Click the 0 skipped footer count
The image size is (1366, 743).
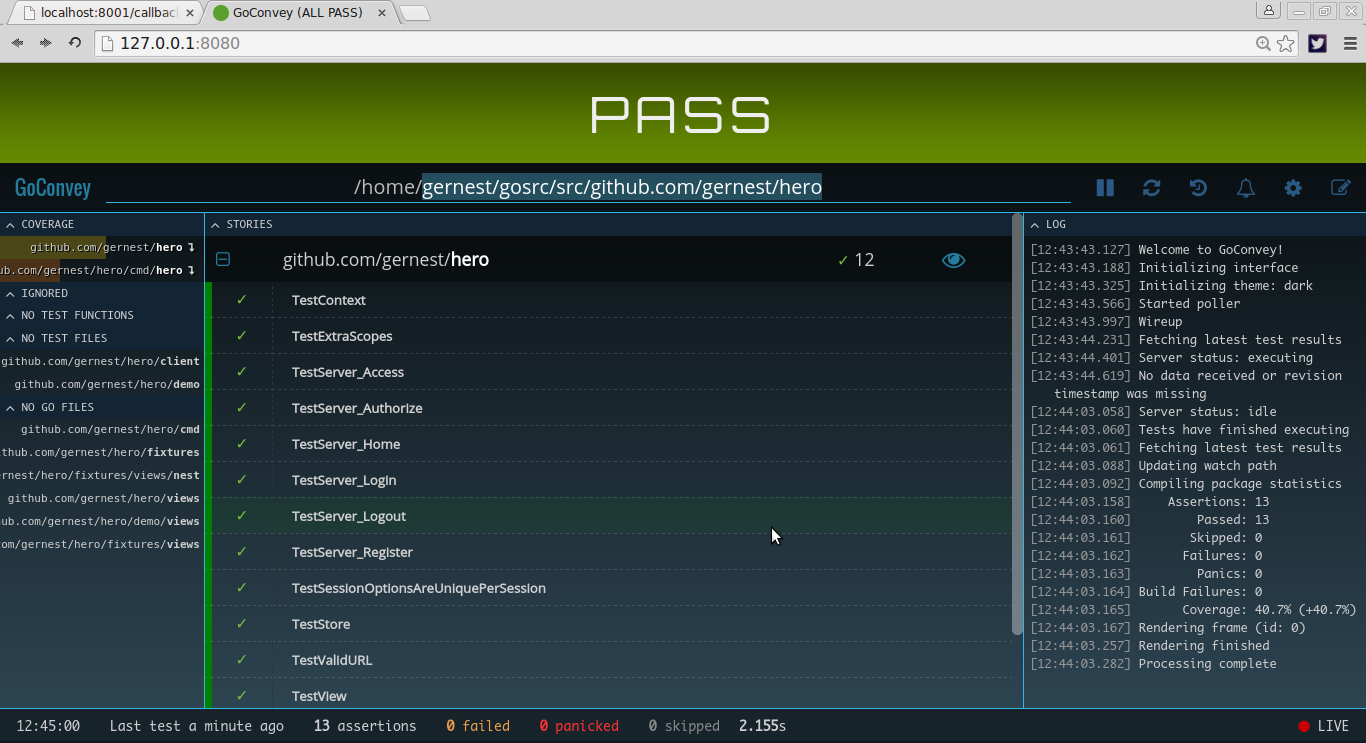tap(684, 726)
